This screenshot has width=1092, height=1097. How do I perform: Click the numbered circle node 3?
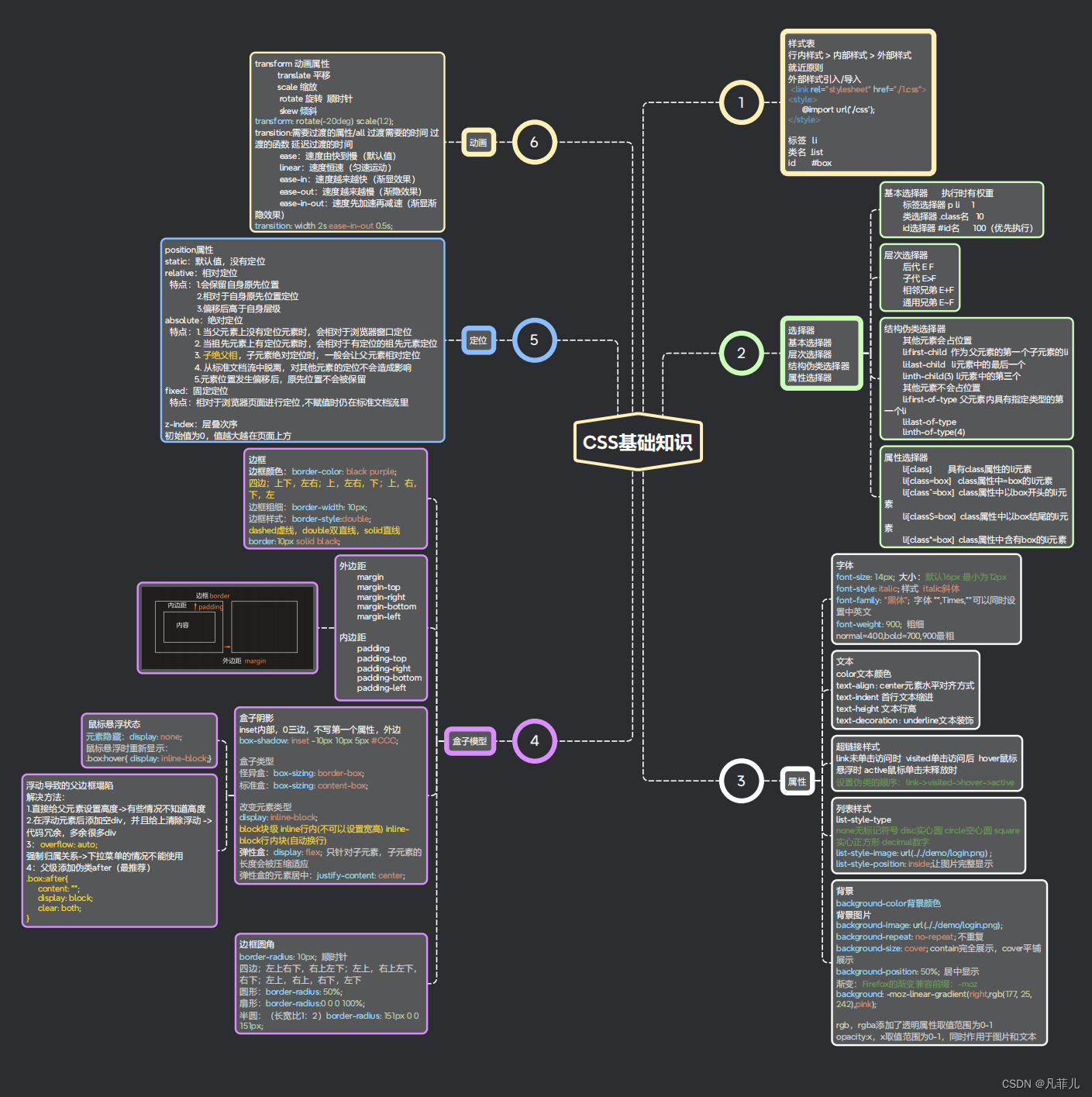[741, 781]
